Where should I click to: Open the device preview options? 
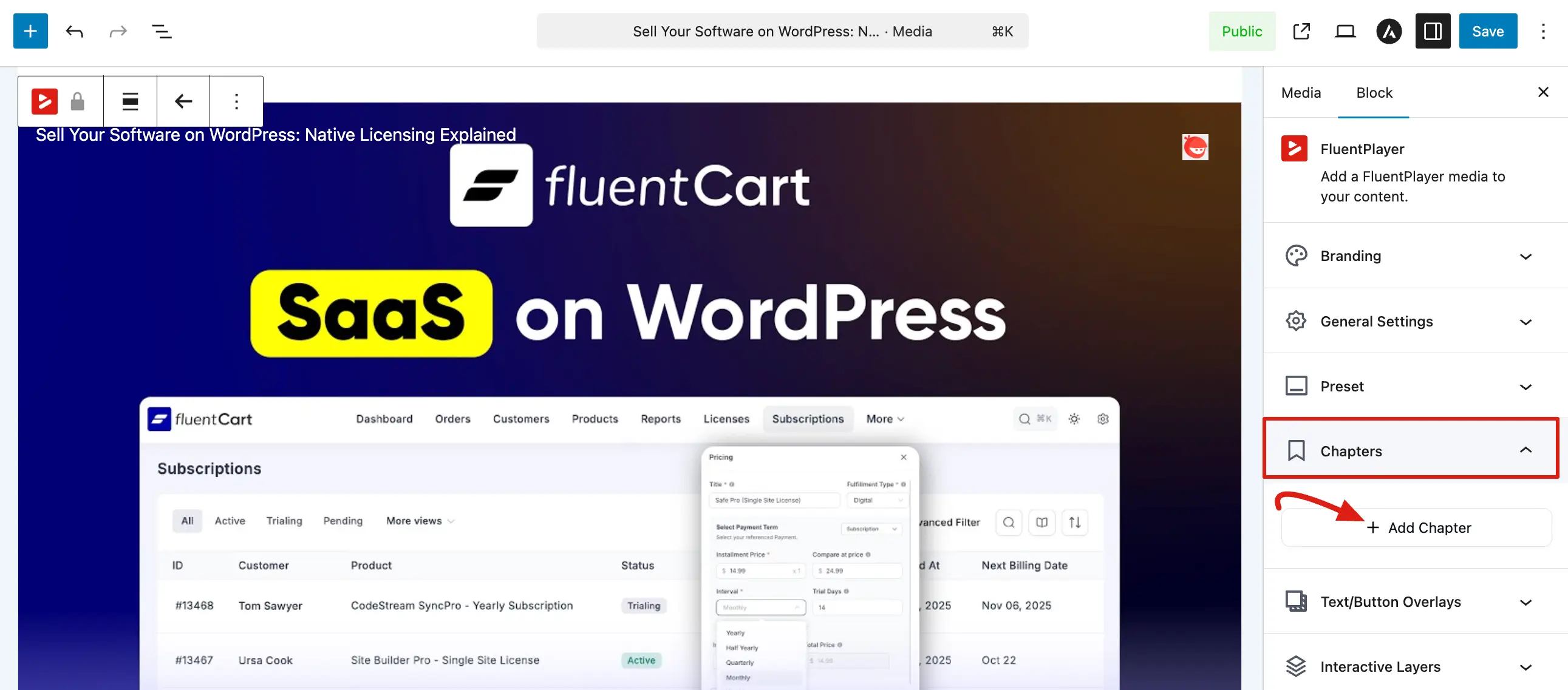click(1345, 31)
